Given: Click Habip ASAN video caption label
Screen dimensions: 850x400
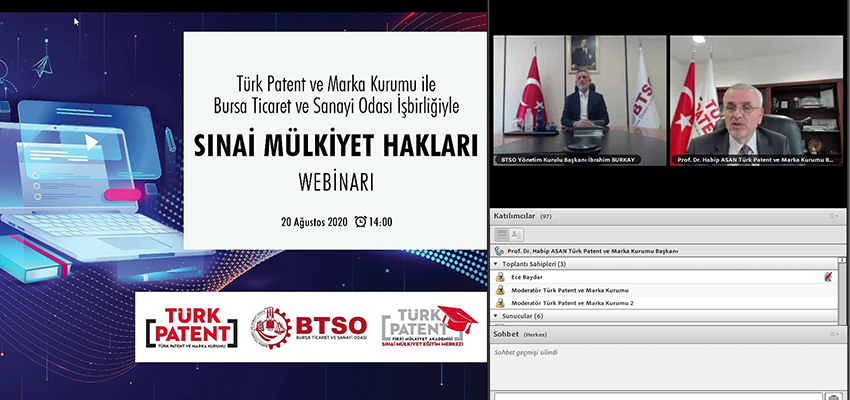Looking at the screenshot, I should (757, 160).
